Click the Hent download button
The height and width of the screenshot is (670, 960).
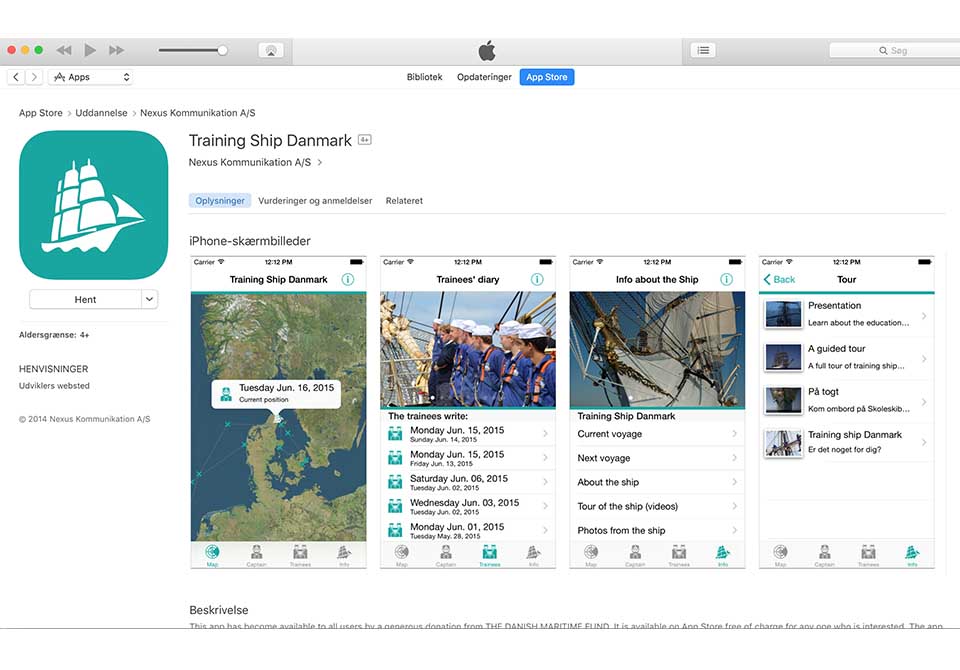[85, 299]
